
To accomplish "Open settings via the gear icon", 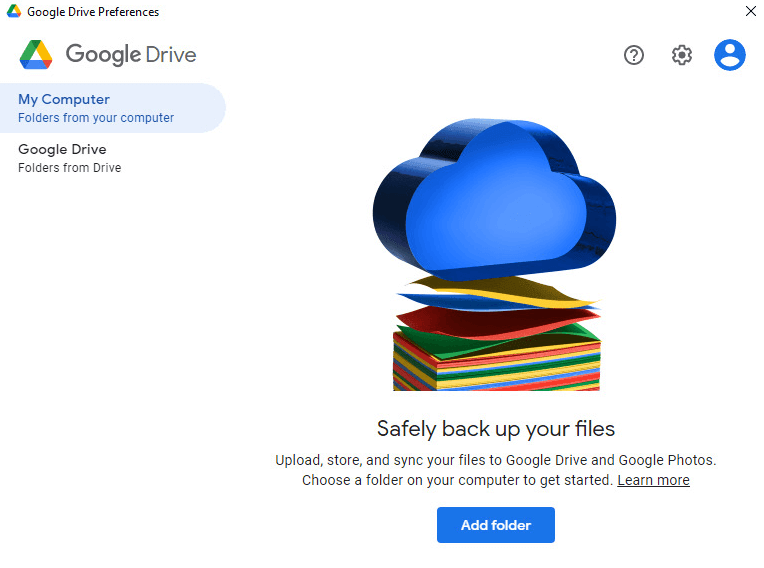I will point(682,55).
